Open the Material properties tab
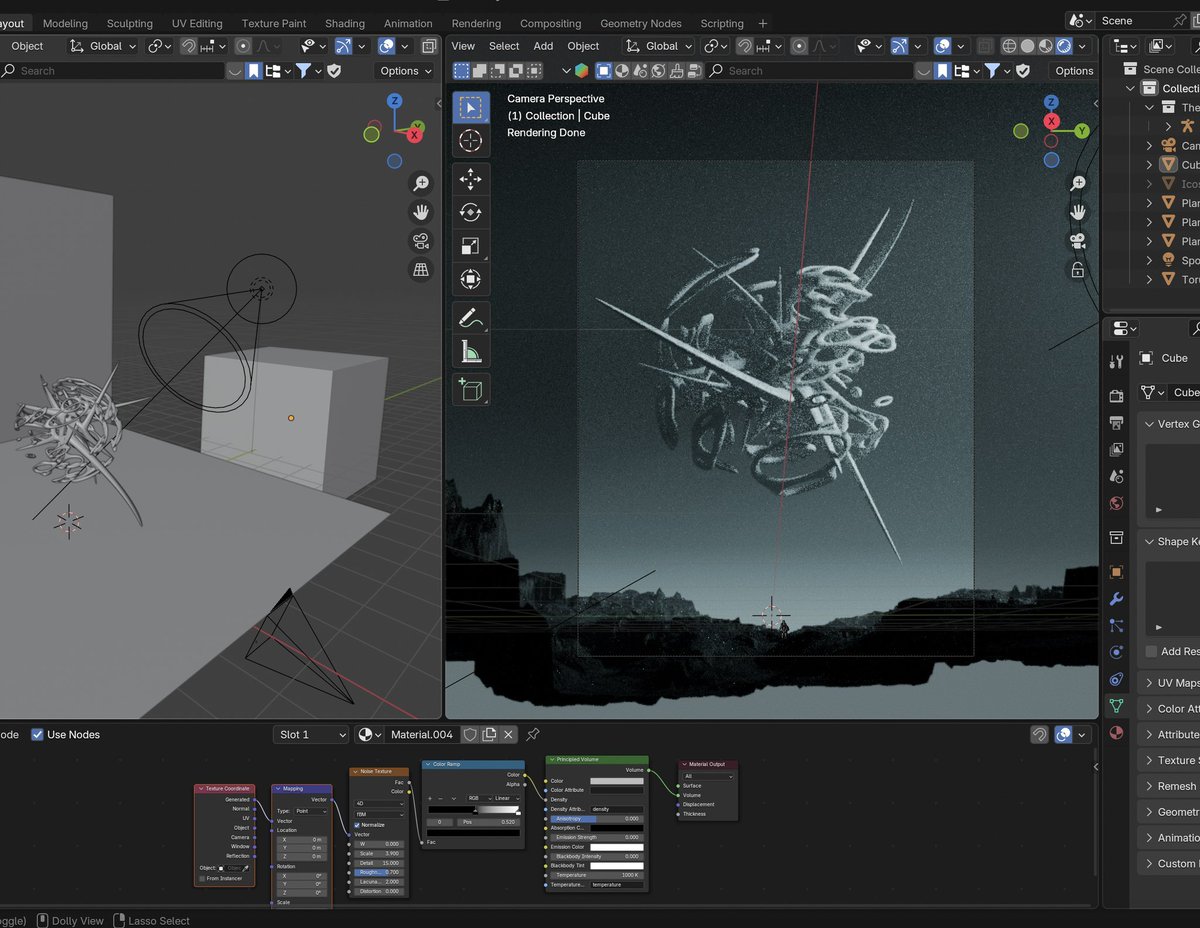1200x928 pixels. coord(1117,733)
